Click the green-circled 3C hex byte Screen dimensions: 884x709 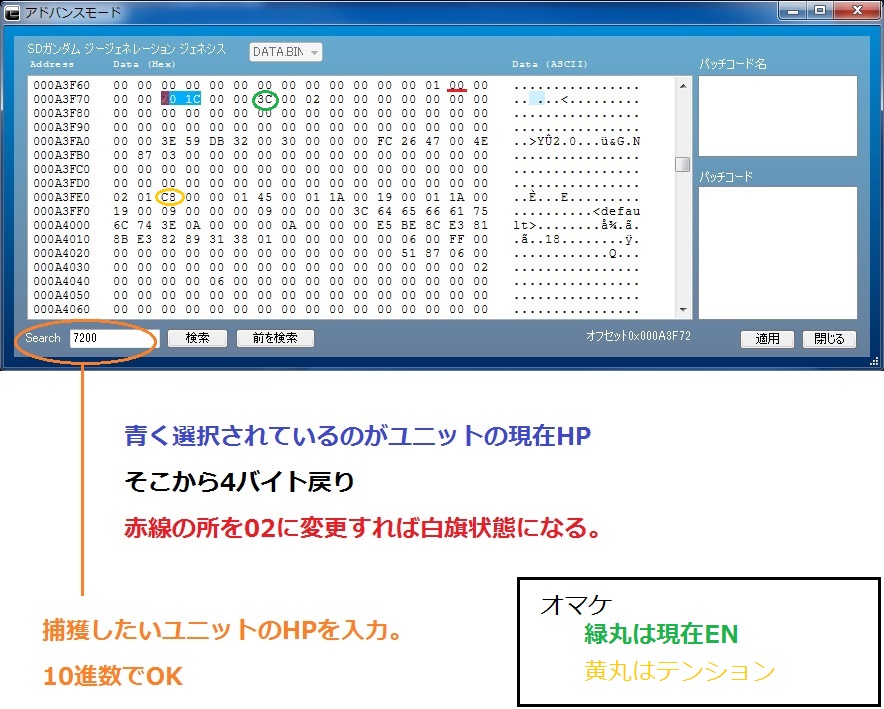[264, 99]
